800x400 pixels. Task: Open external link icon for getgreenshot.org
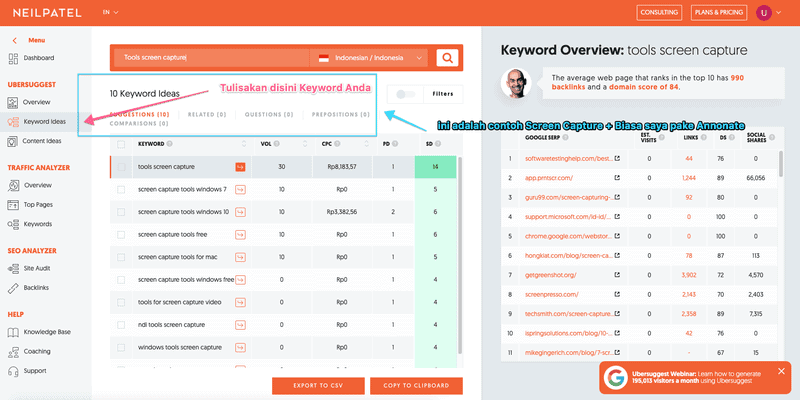click(x=617, y=275)
